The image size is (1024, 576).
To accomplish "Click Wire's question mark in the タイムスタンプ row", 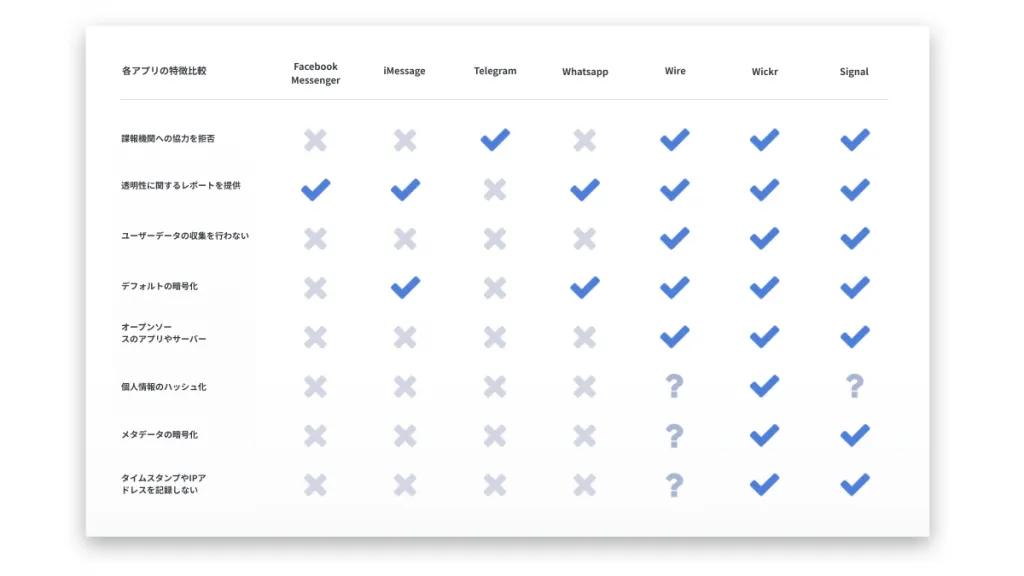I will point(675,485).
